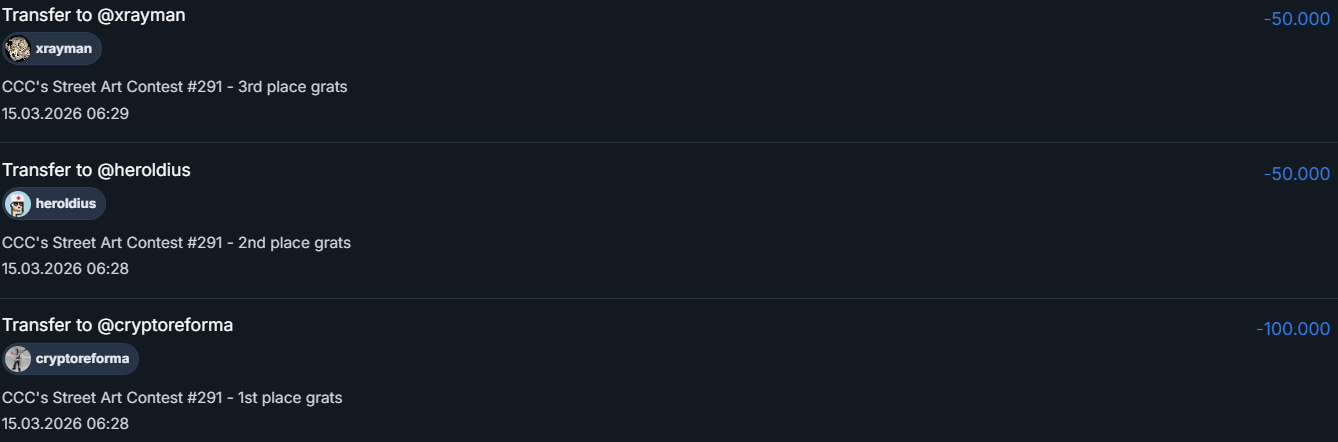Click the cryptoreforma transfer's 06:28 timestamp
The width and height of the screenshot is (1338, 442).
coord(65,423)
